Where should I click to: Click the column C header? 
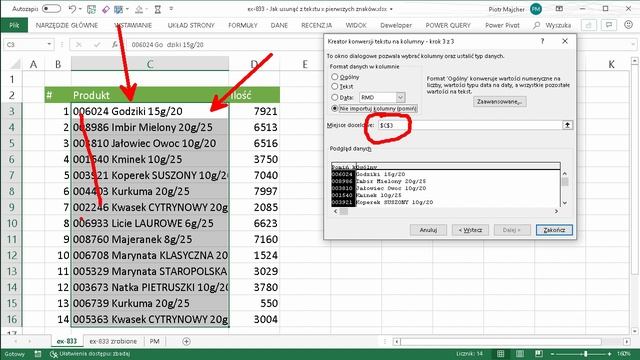point(150,64)
